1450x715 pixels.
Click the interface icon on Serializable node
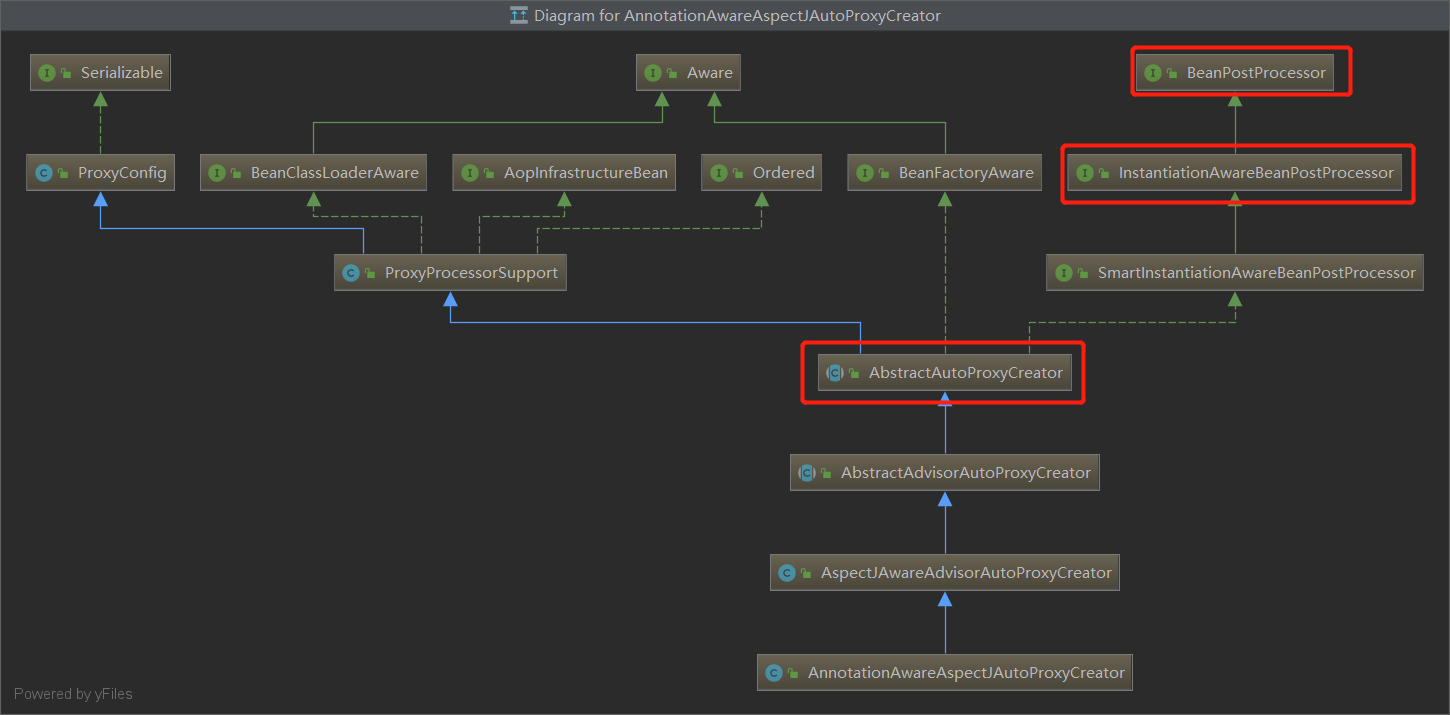(46, 73)
